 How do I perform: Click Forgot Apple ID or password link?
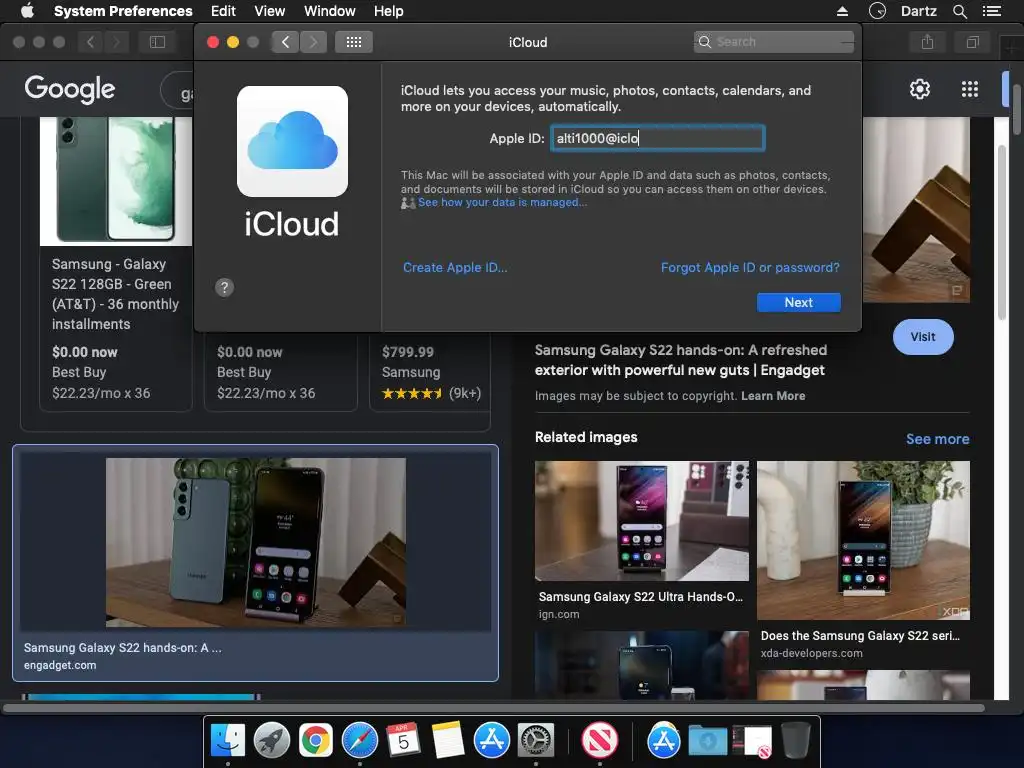point(750,267)
